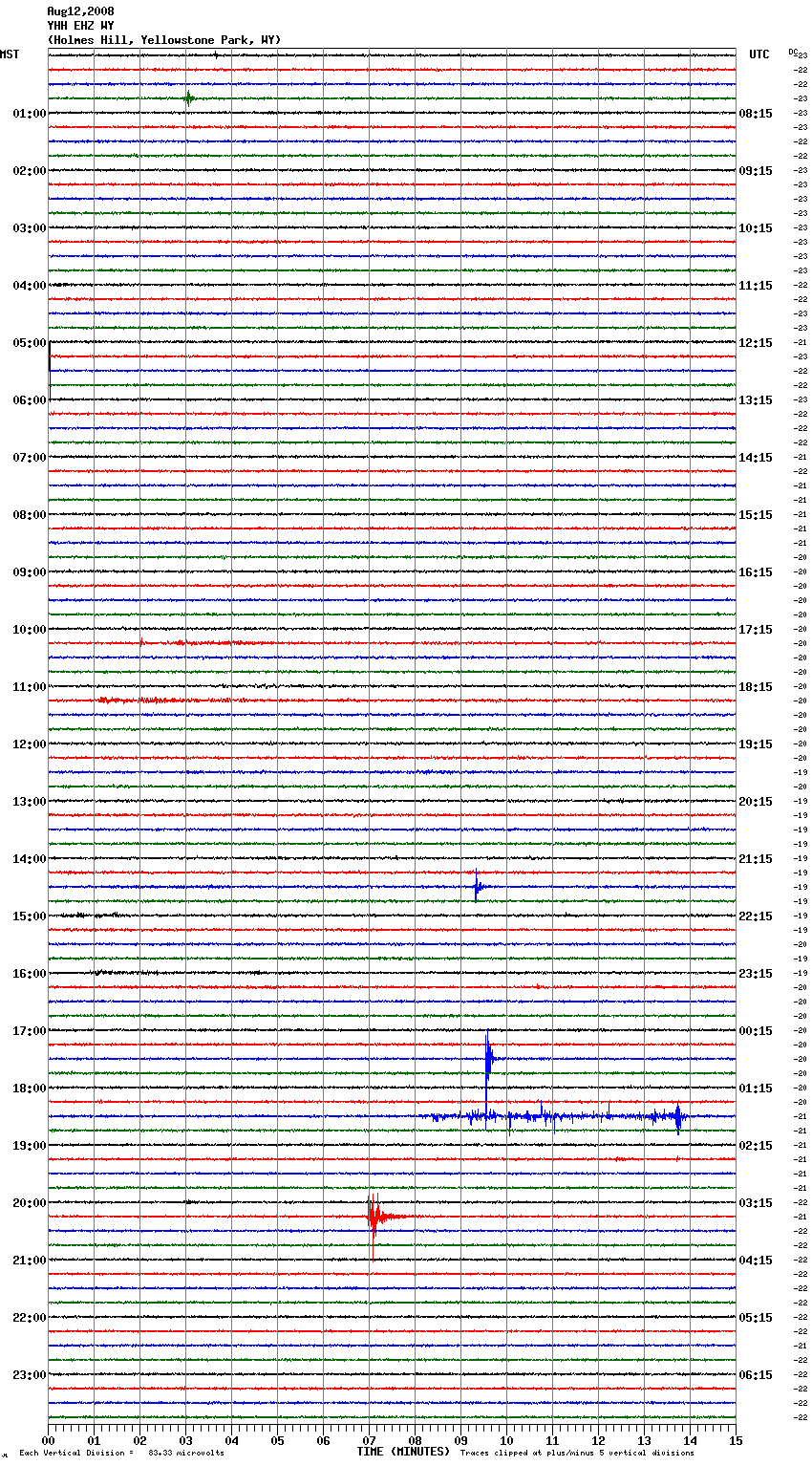Select the 03:15 UTC time label
812x1466 pixels.
click(756, 1203)
